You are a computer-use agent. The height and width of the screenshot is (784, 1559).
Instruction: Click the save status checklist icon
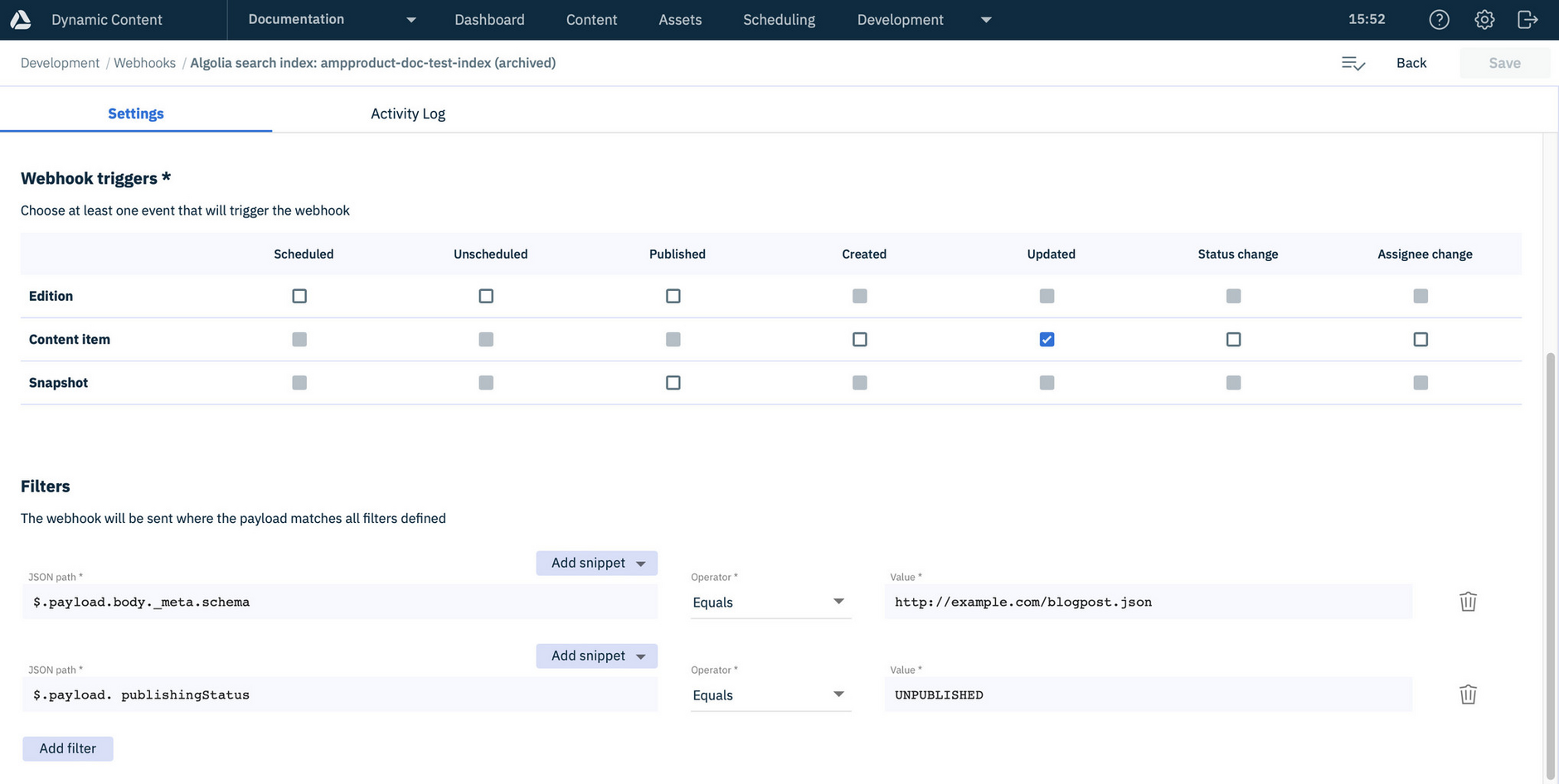pyautogui.click(x=1353, y=63)
